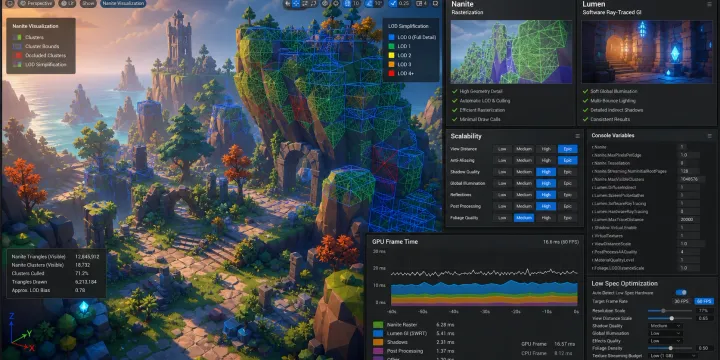Click the Clusters Culled 71.2% value
This screenshot has height=360, width=720.
click(x=82, y=273)
